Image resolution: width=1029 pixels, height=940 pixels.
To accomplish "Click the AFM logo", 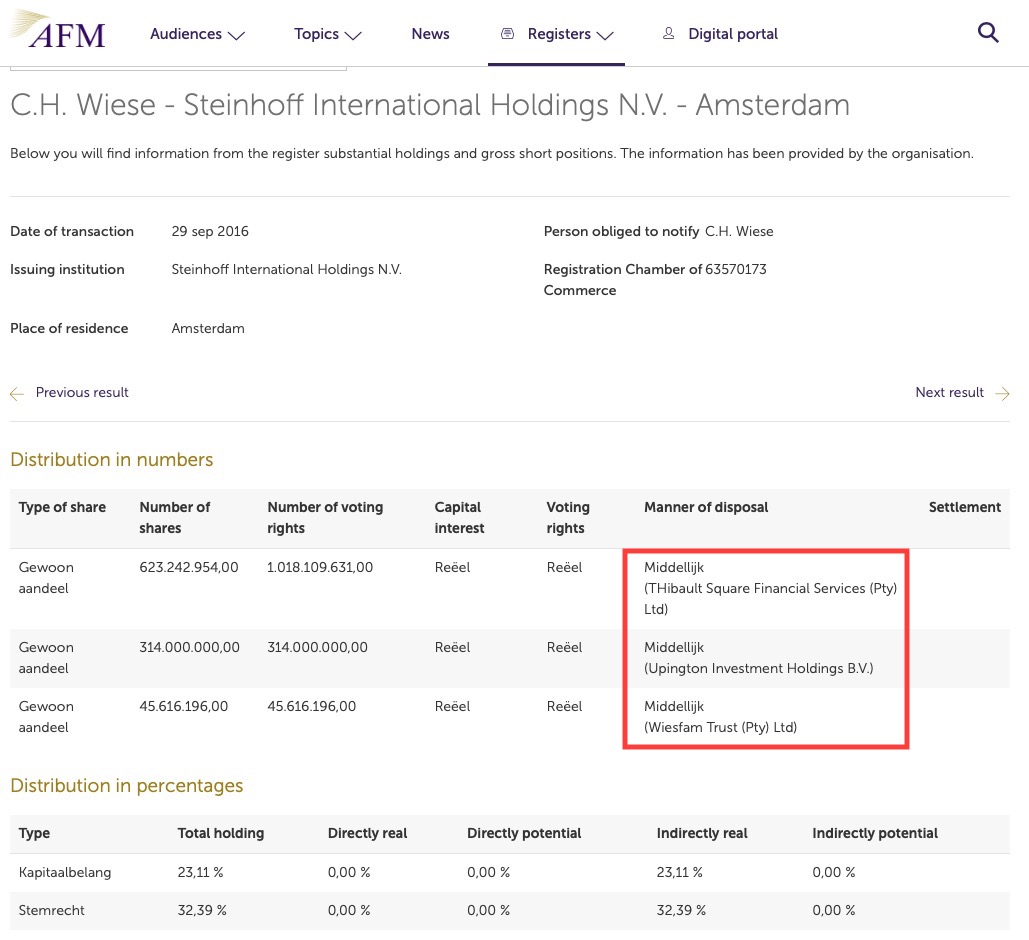I will click(x=58, y=32).
